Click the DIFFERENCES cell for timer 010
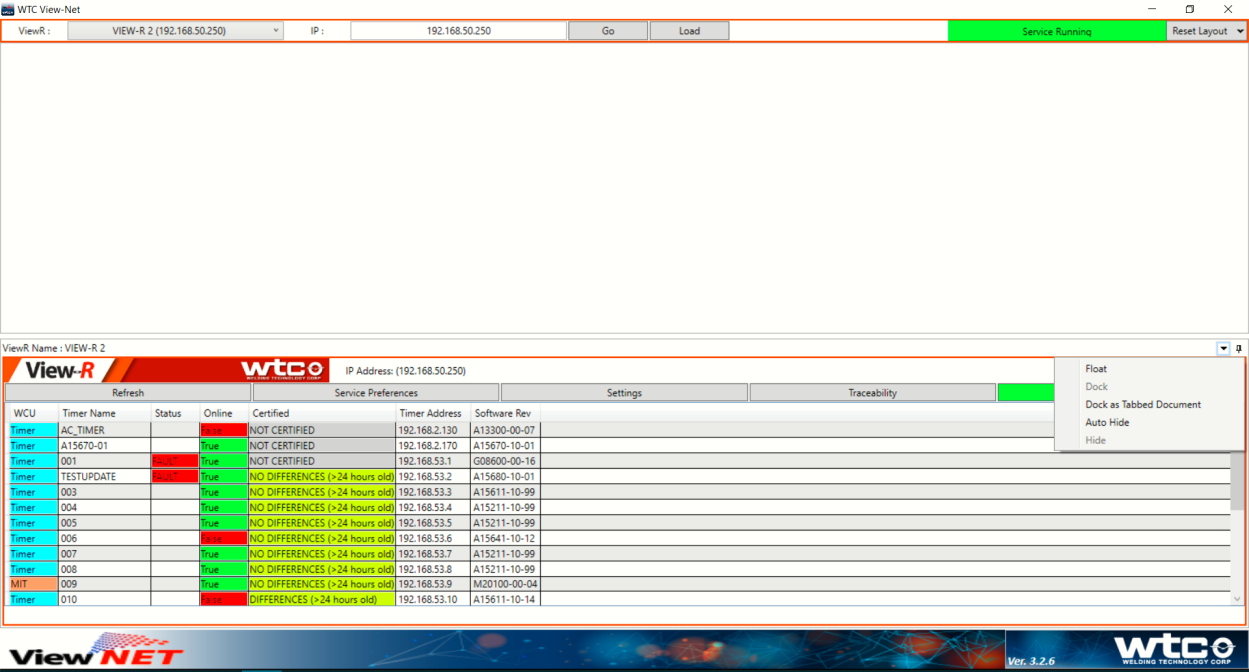1249x672 pixels. coord(322,600)
